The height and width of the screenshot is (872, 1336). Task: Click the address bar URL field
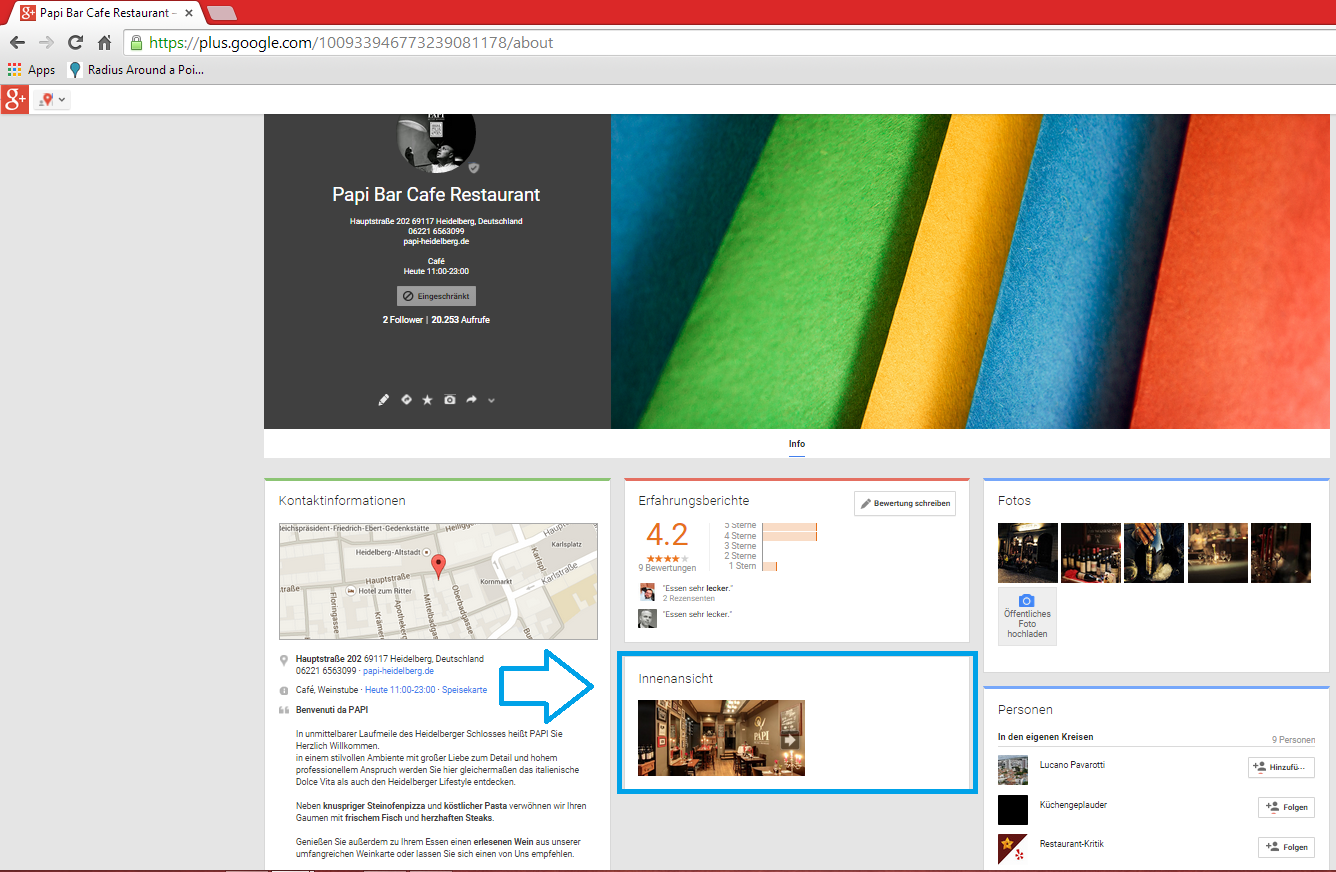coord(728,43)
